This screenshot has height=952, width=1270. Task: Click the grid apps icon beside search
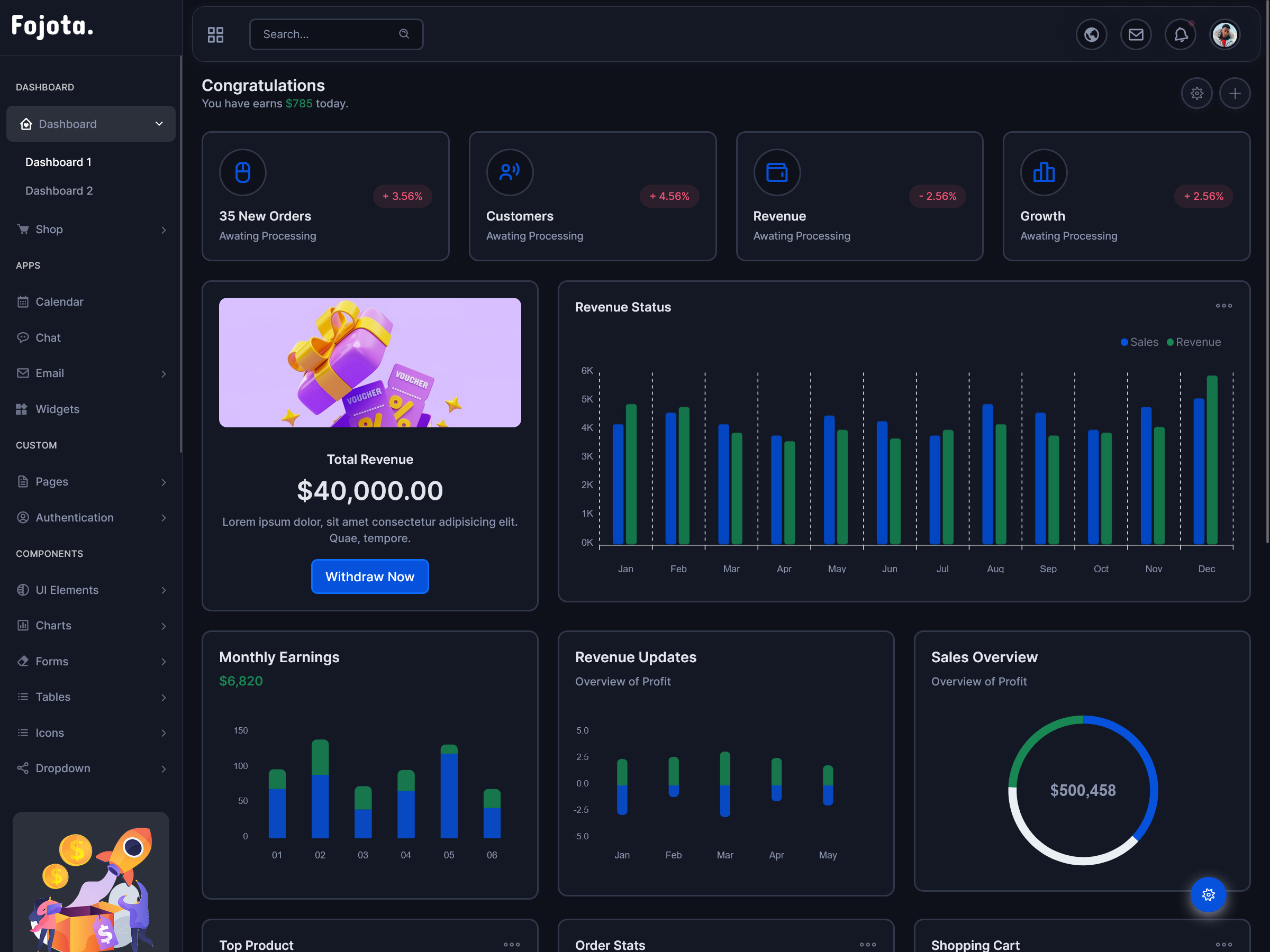click(215, 34)
